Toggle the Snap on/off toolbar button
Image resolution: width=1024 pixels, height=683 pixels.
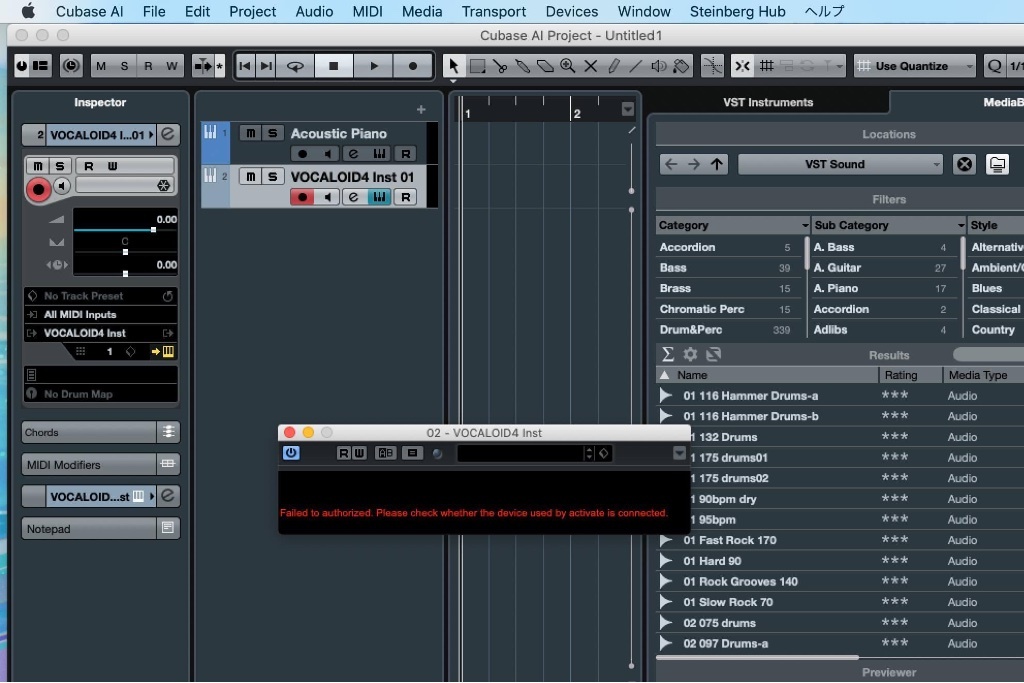click(x=743, y=66)
